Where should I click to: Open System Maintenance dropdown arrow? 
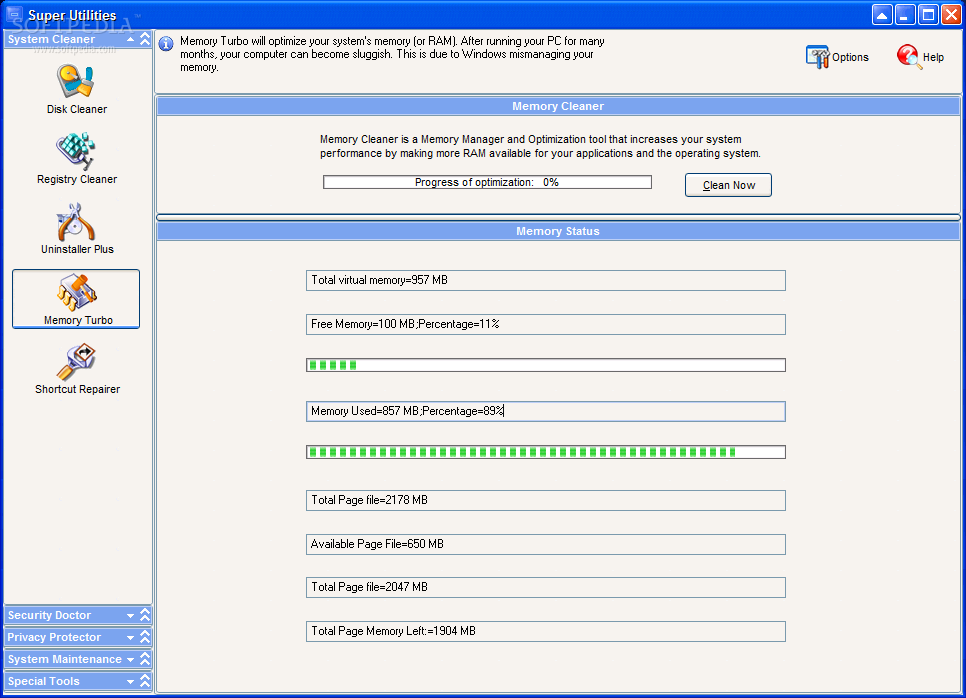(x=131, y=659)
